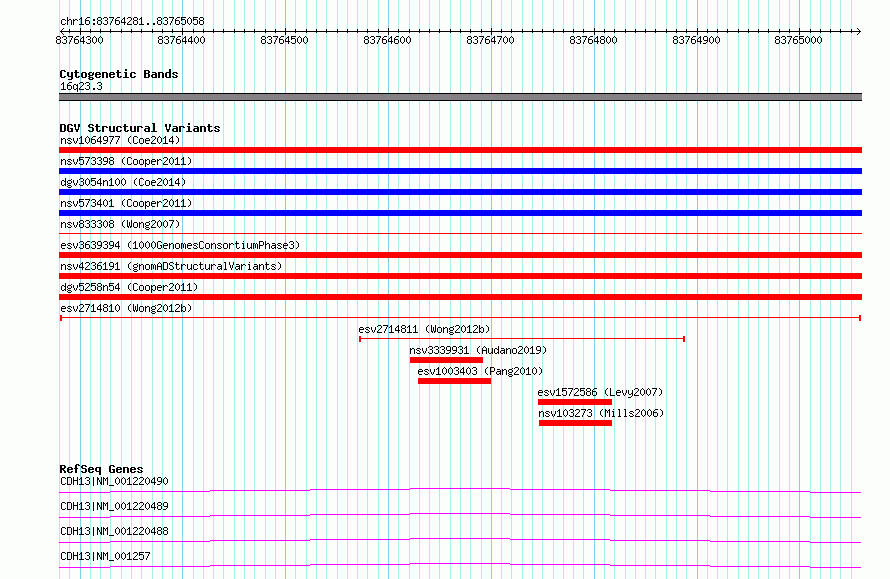Click the gray 16q23.3 cytogenetic band bar

point(460,97)
